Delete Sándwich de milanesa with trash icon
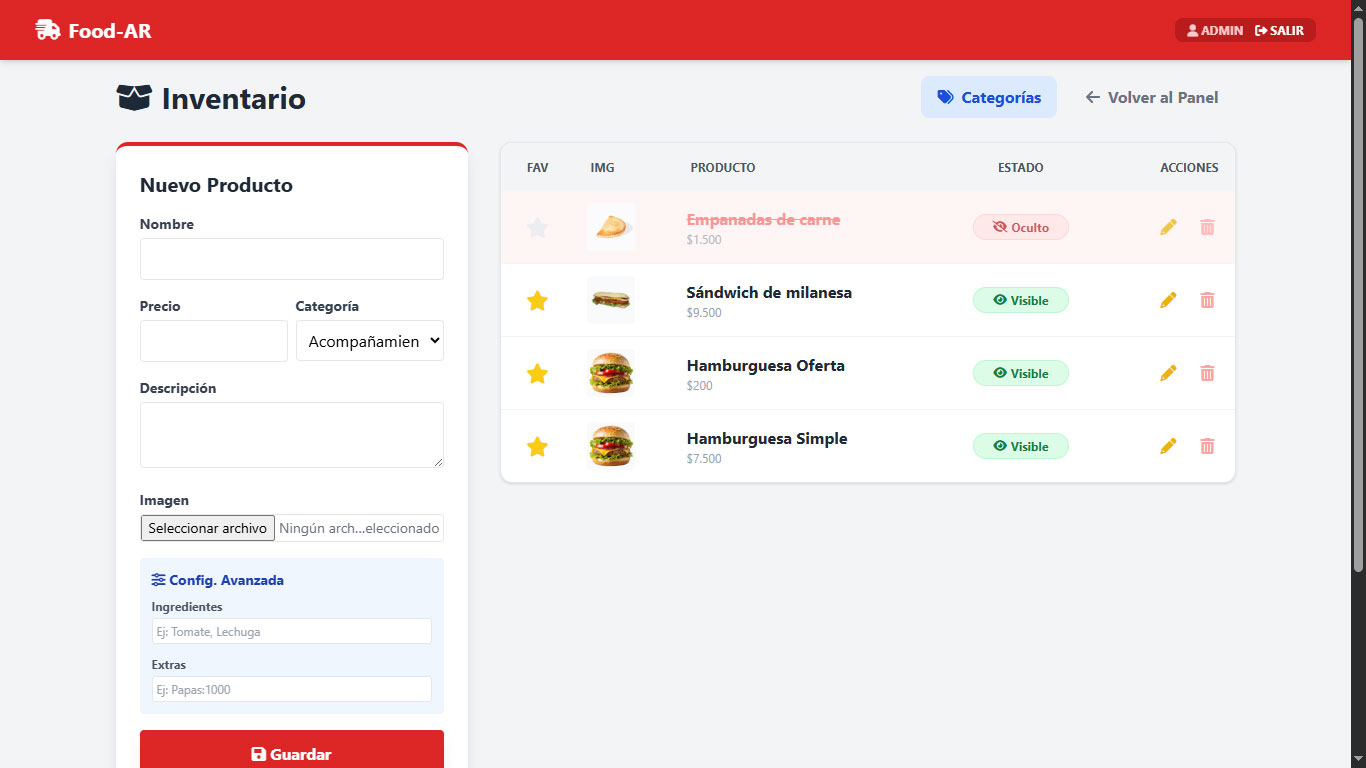This screenshot has width=1366, height=768. coord(1207,300)
